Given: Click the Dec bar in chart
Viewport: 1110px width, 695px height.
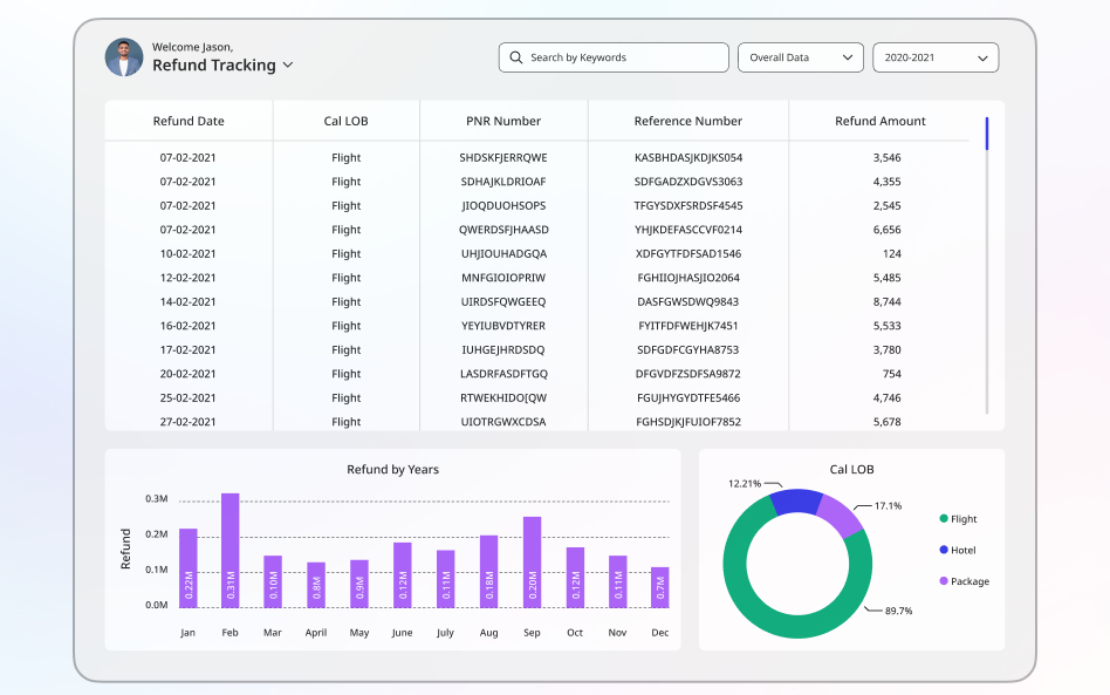Looking at the screenshot, I should tap(660, 587).
